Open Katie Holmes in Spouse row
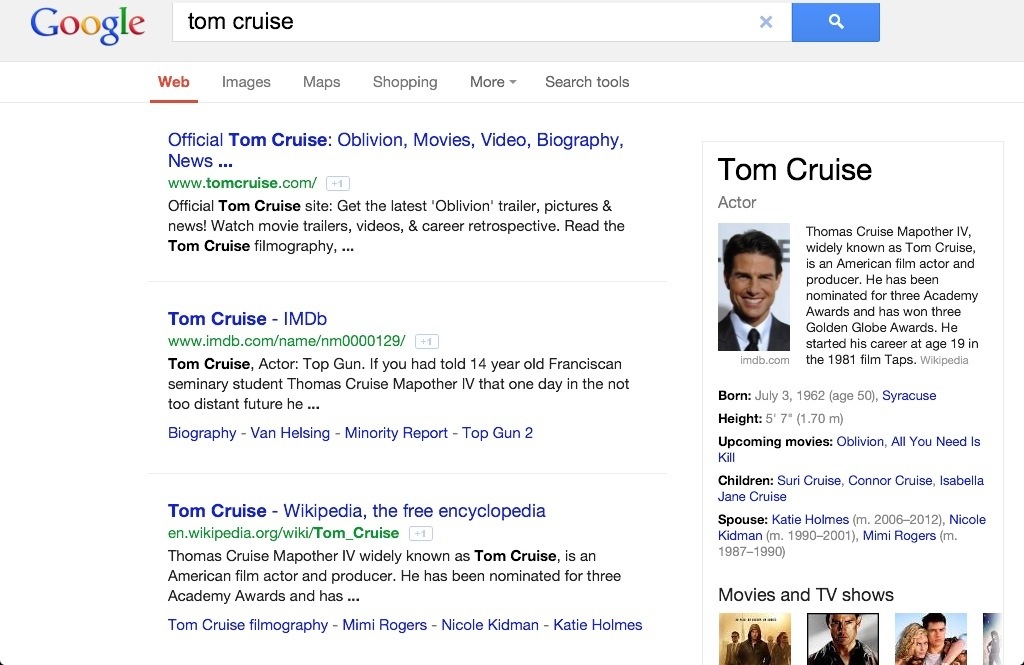 [810, 519]
